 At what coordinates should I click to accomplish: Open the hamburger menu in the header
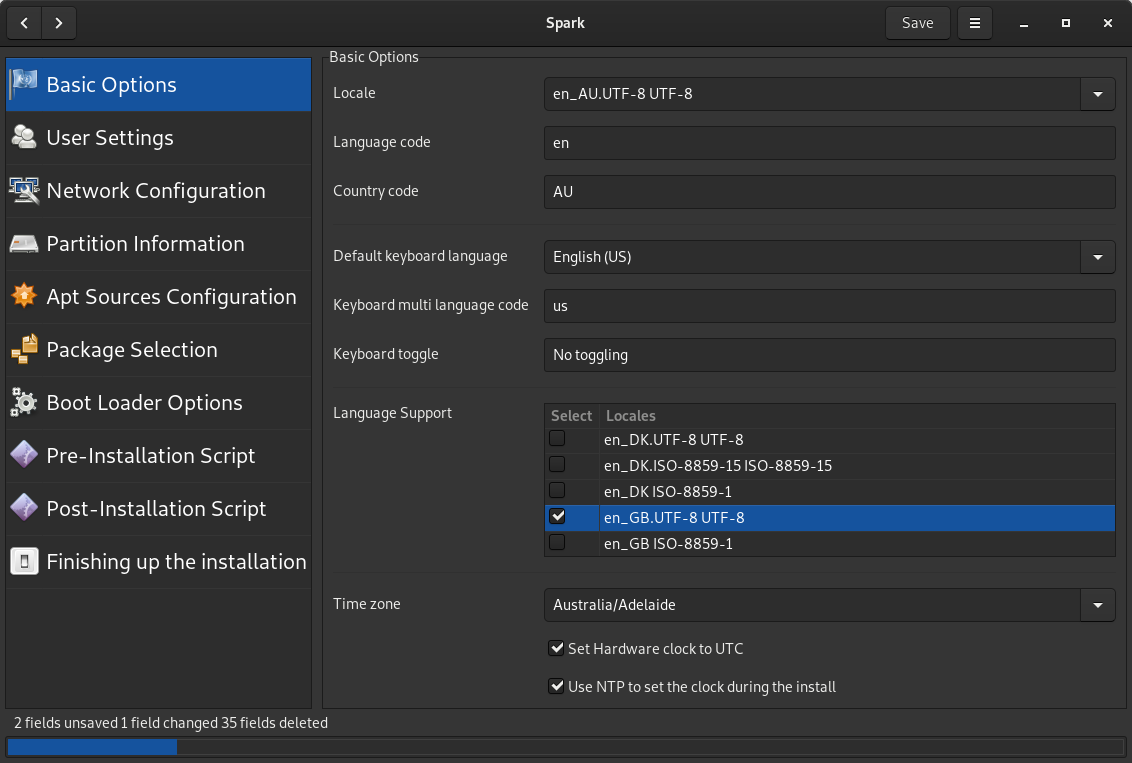(x=975, y=23)
